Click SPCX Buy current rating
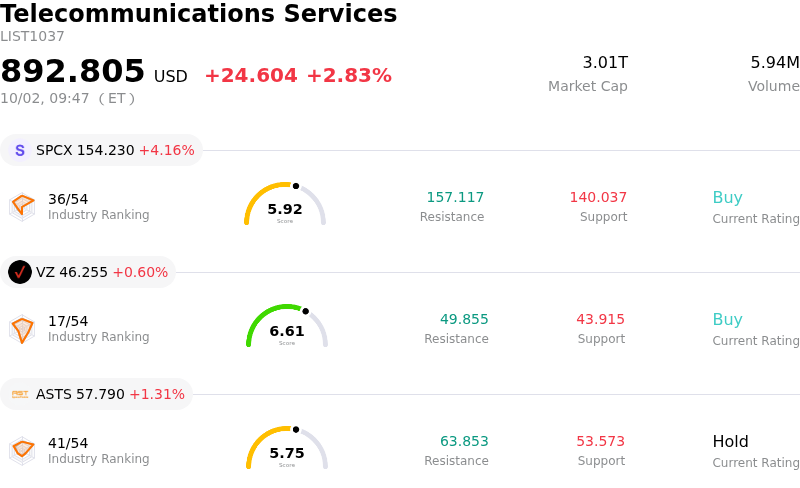 pos(728,198)
